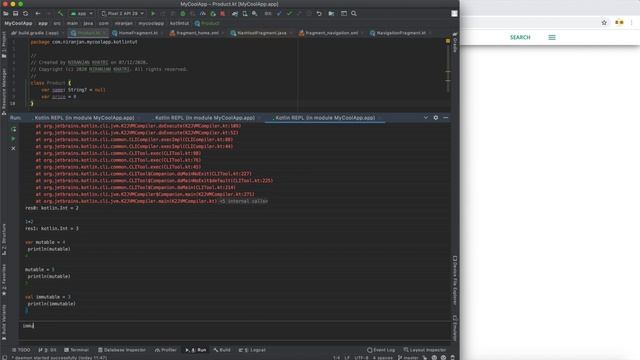Click SEARCH link in browser window
Viewport: 640px width, 360px height.
point(520,37)
